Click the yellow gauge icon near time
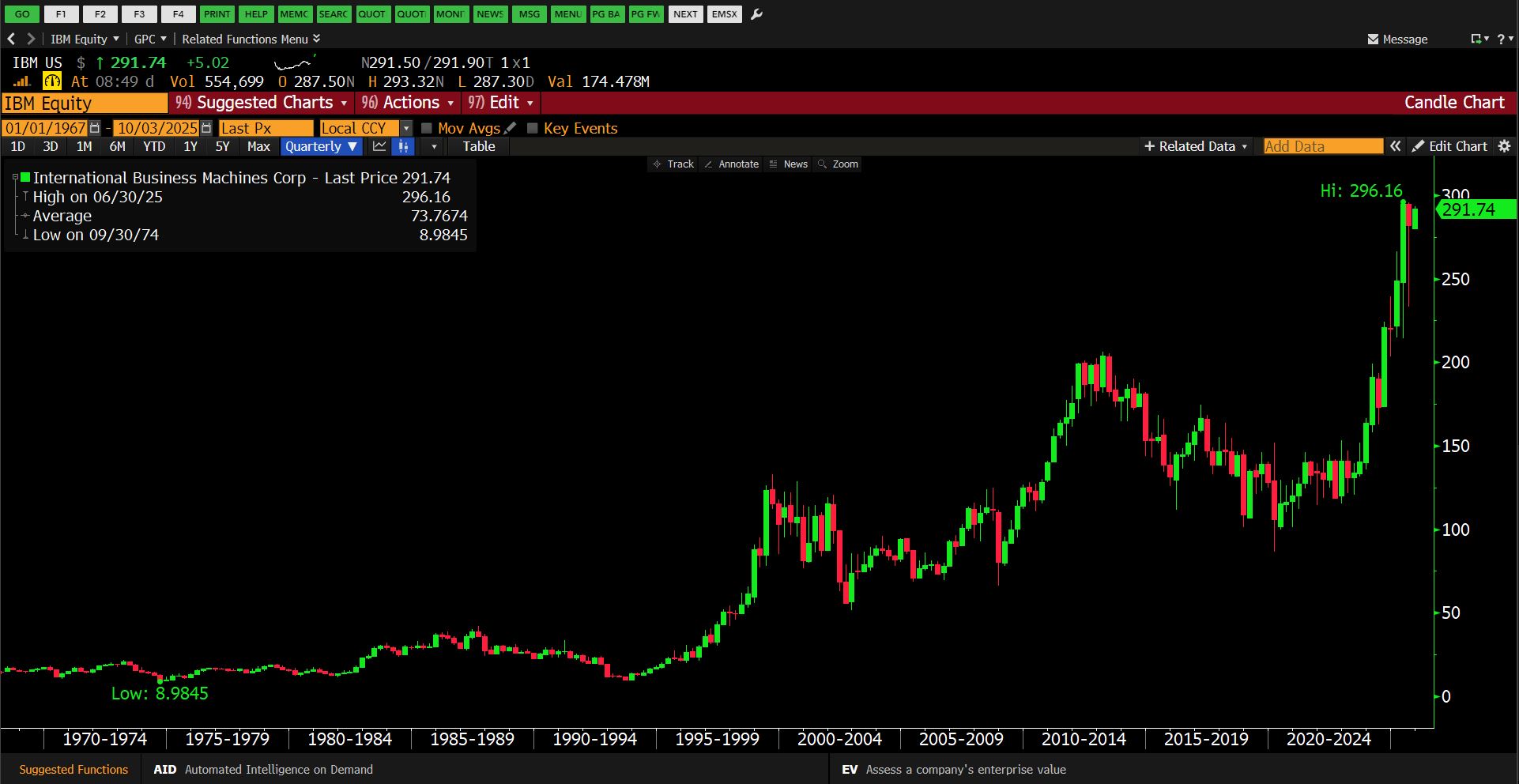The width and height of the screenshot is (1519, 784). pos(52,81)
